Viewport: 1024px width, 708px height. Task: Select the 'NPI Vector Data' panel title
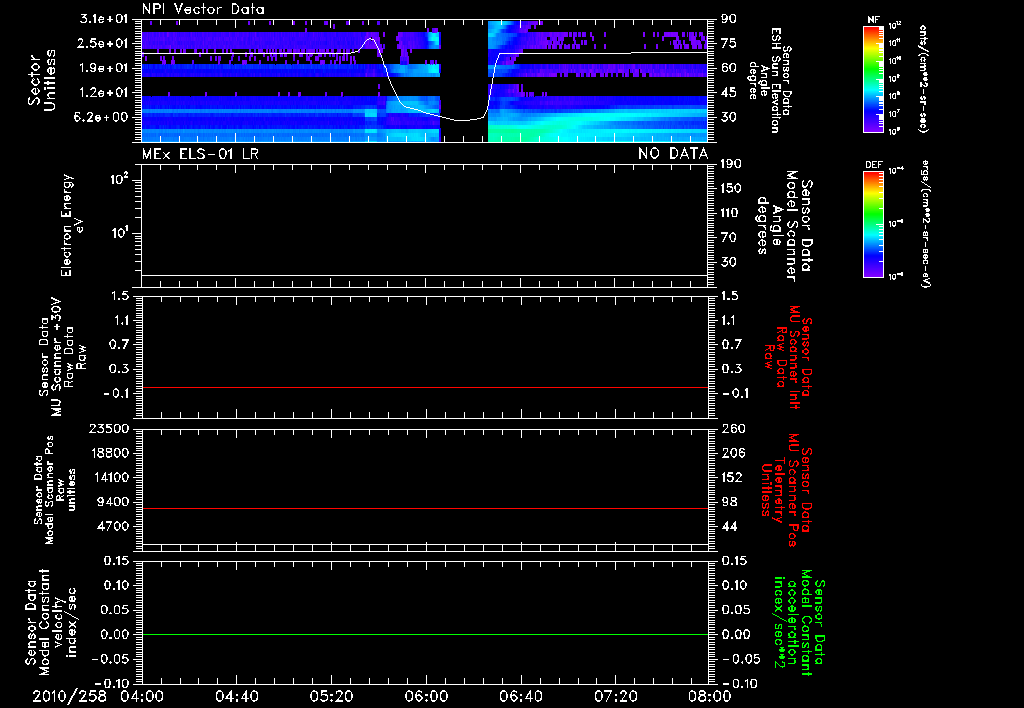[x=204, y=9]
